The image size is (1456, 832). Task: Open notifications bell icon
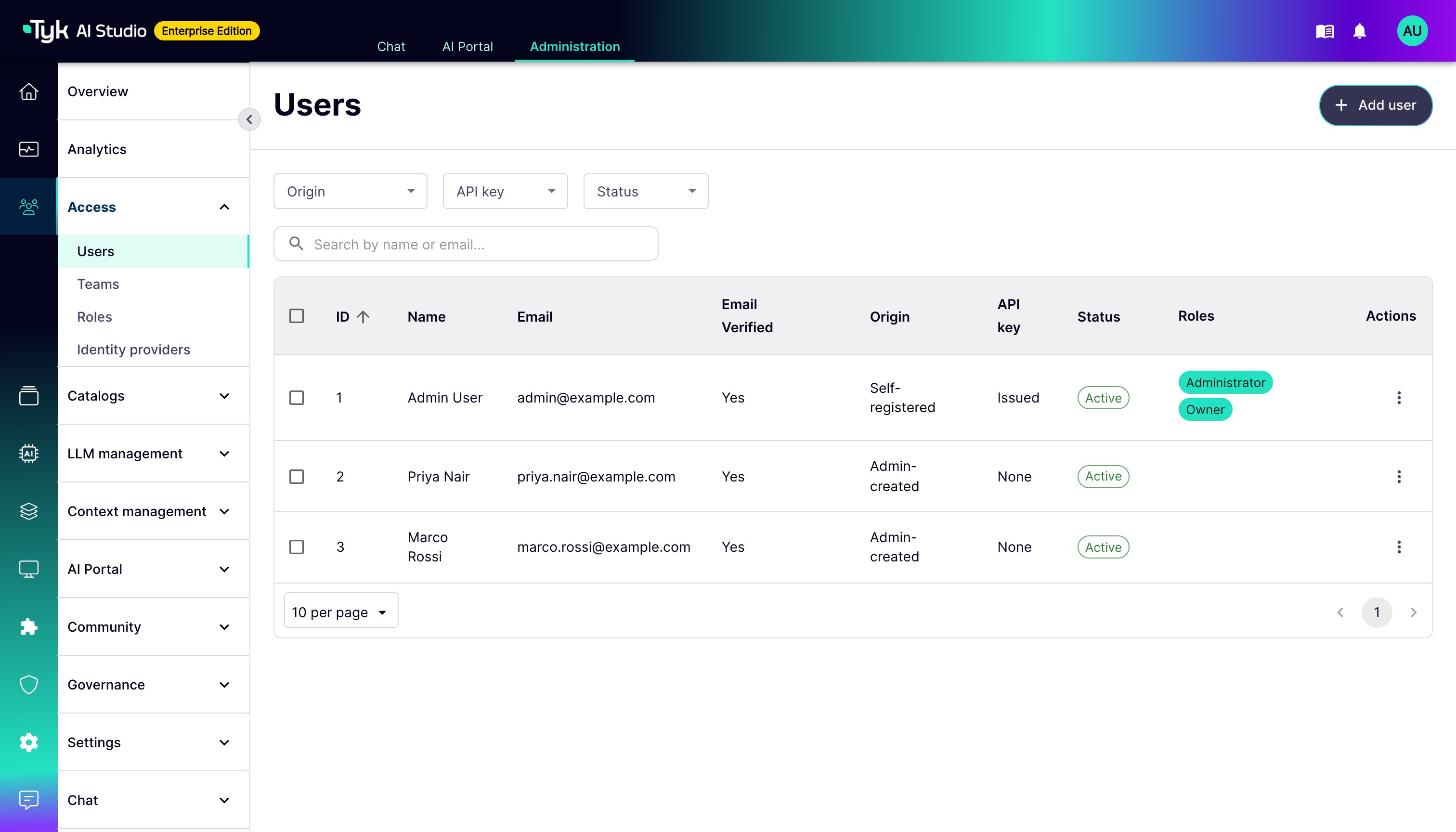click(1359, 31)
